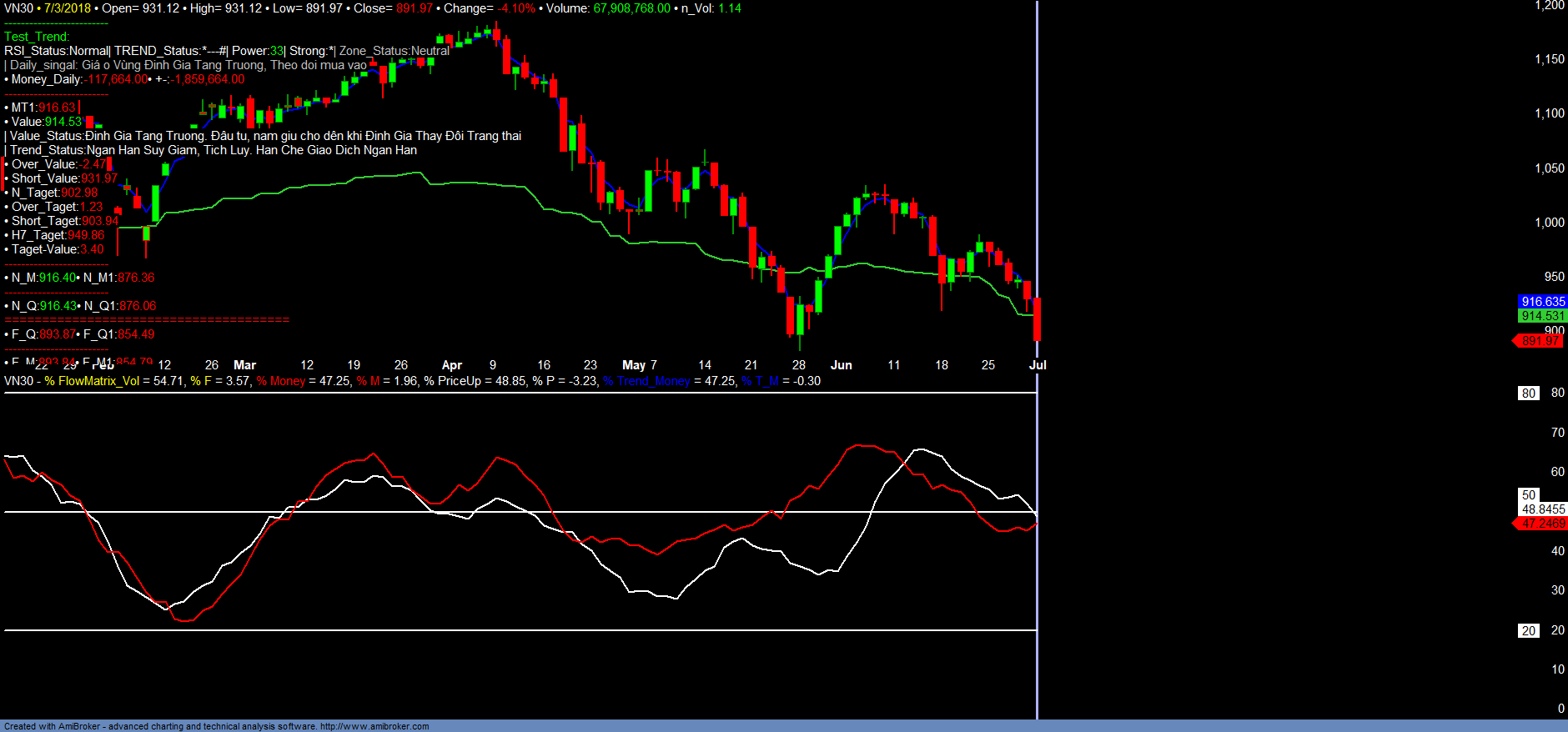
Task: Click the blue 916.635 price tag
Action: pyautogui.click(x=1542, y=302)
